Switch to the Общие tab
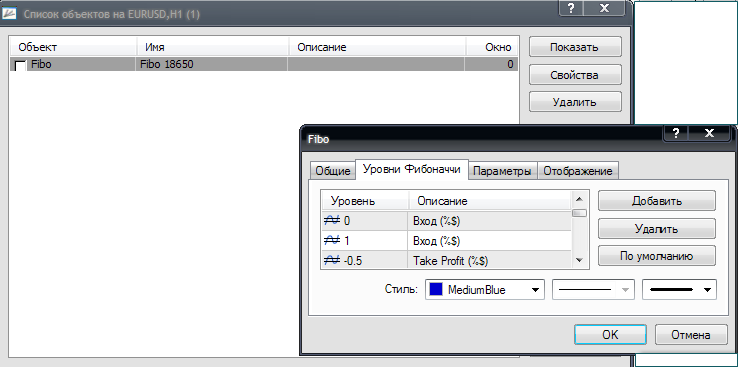 [333, 171]
